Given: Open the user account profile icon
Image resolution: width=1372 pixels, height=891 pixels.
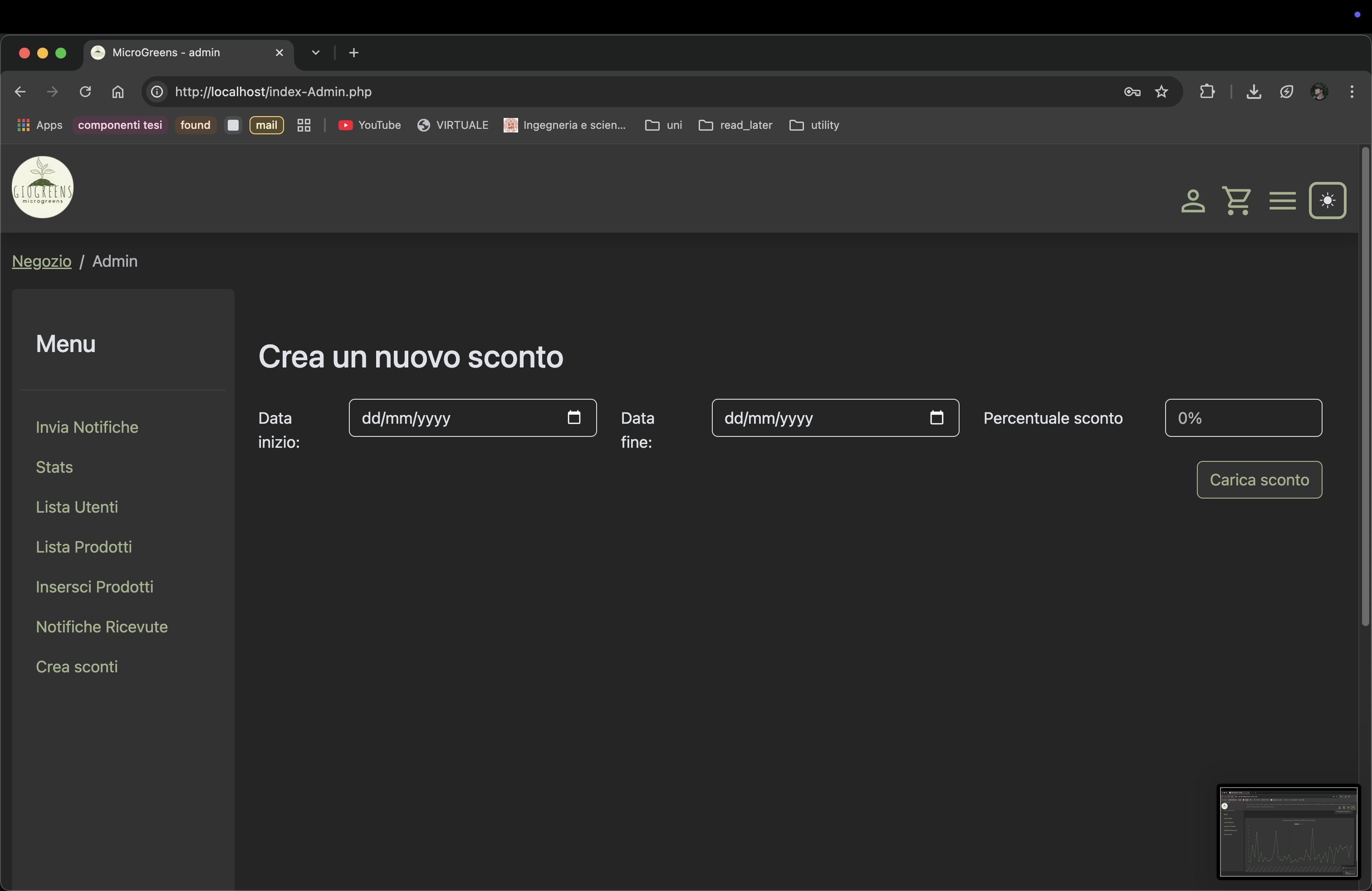Looking at the screenshot, I should click(1192, 201).
